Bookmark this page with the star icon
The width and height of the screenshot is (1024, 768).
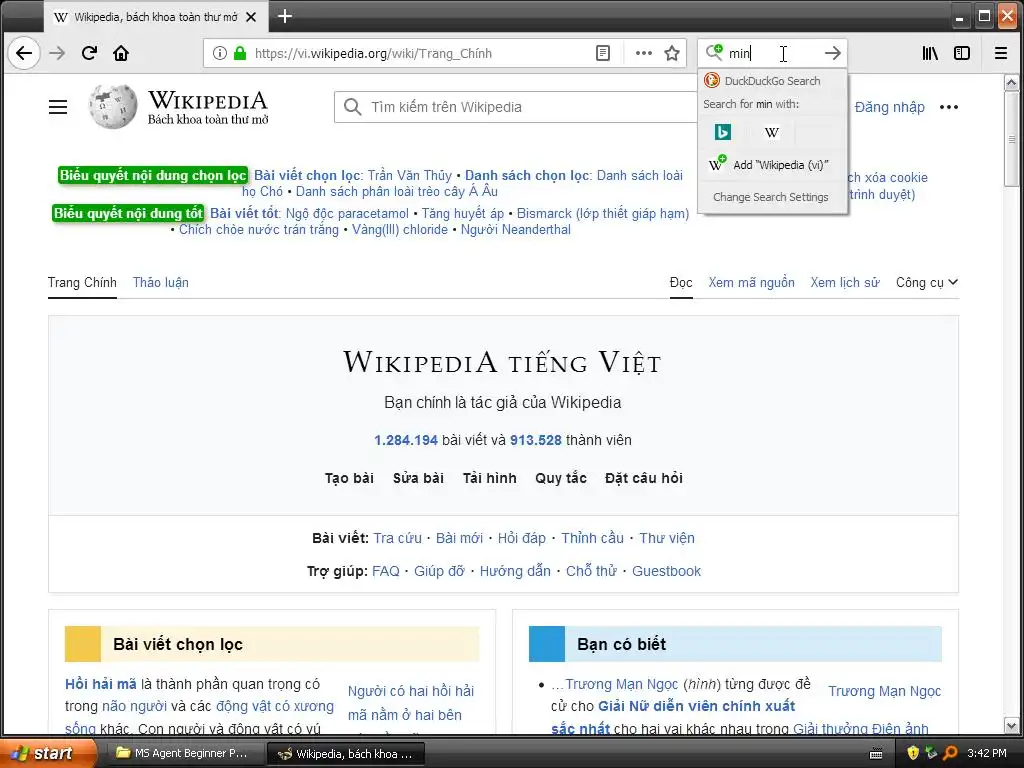672,53
